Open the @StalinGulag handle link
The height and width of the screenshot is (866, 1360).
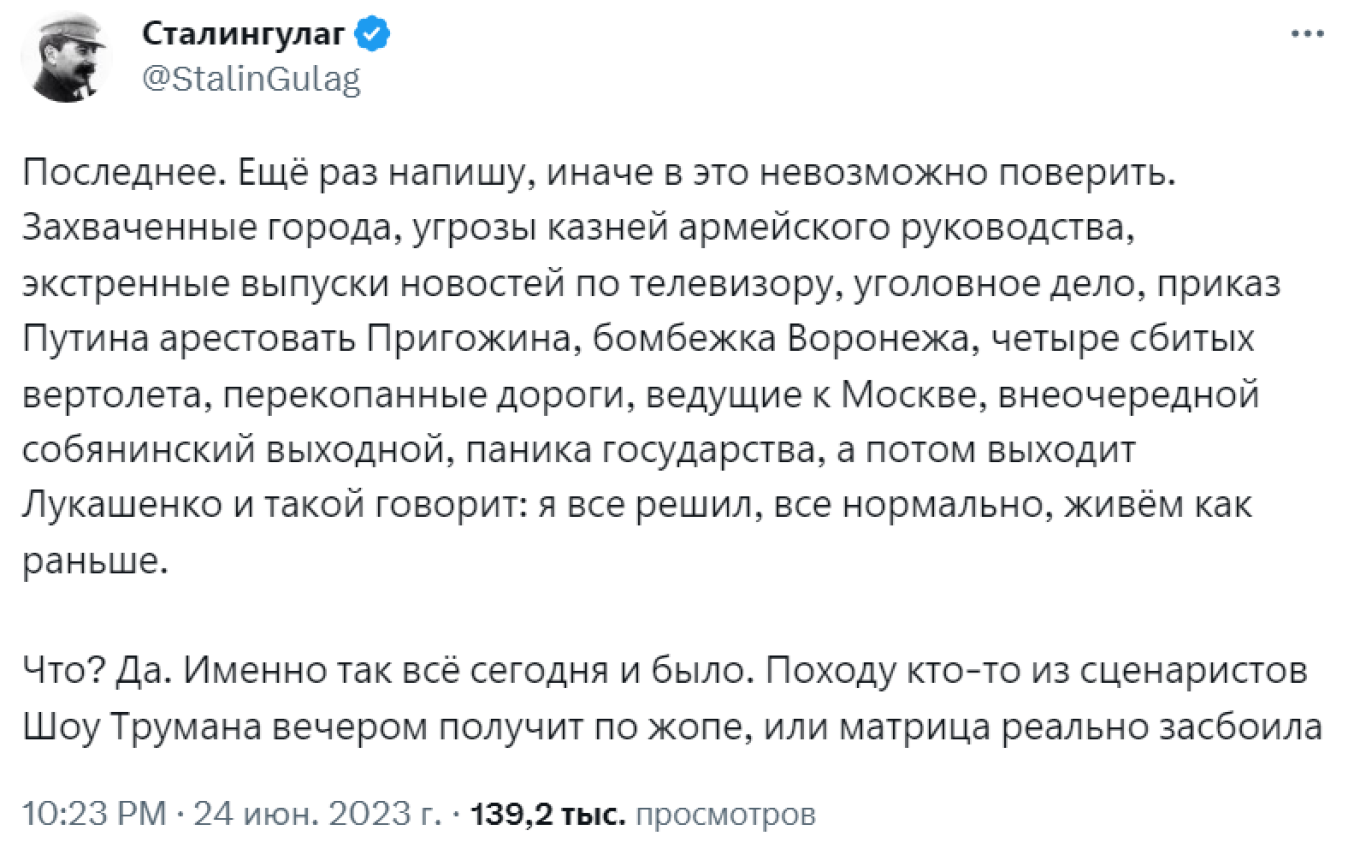(x=251, y=80)
